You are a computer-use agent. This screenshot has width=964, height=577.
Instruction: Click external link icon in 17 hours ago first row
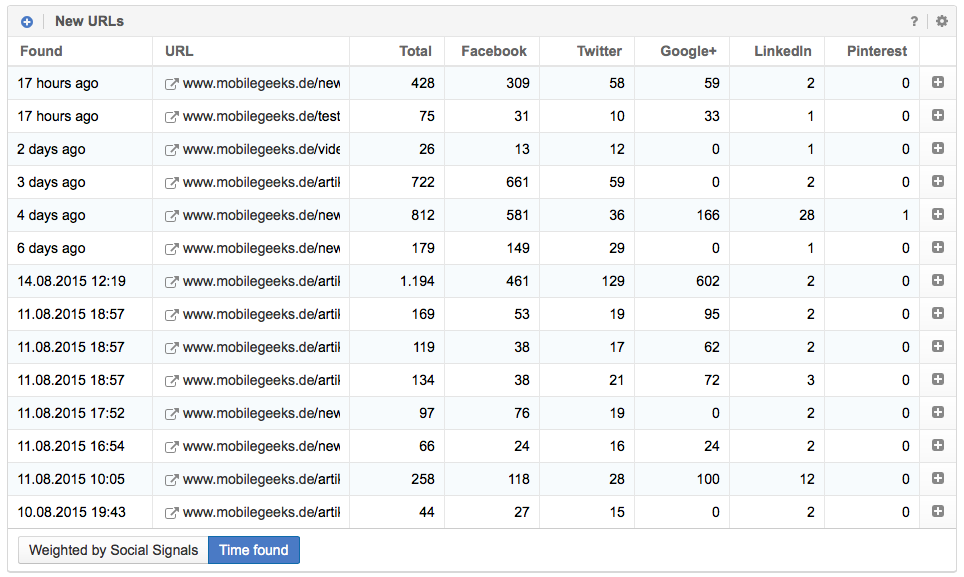pos(172,84)
